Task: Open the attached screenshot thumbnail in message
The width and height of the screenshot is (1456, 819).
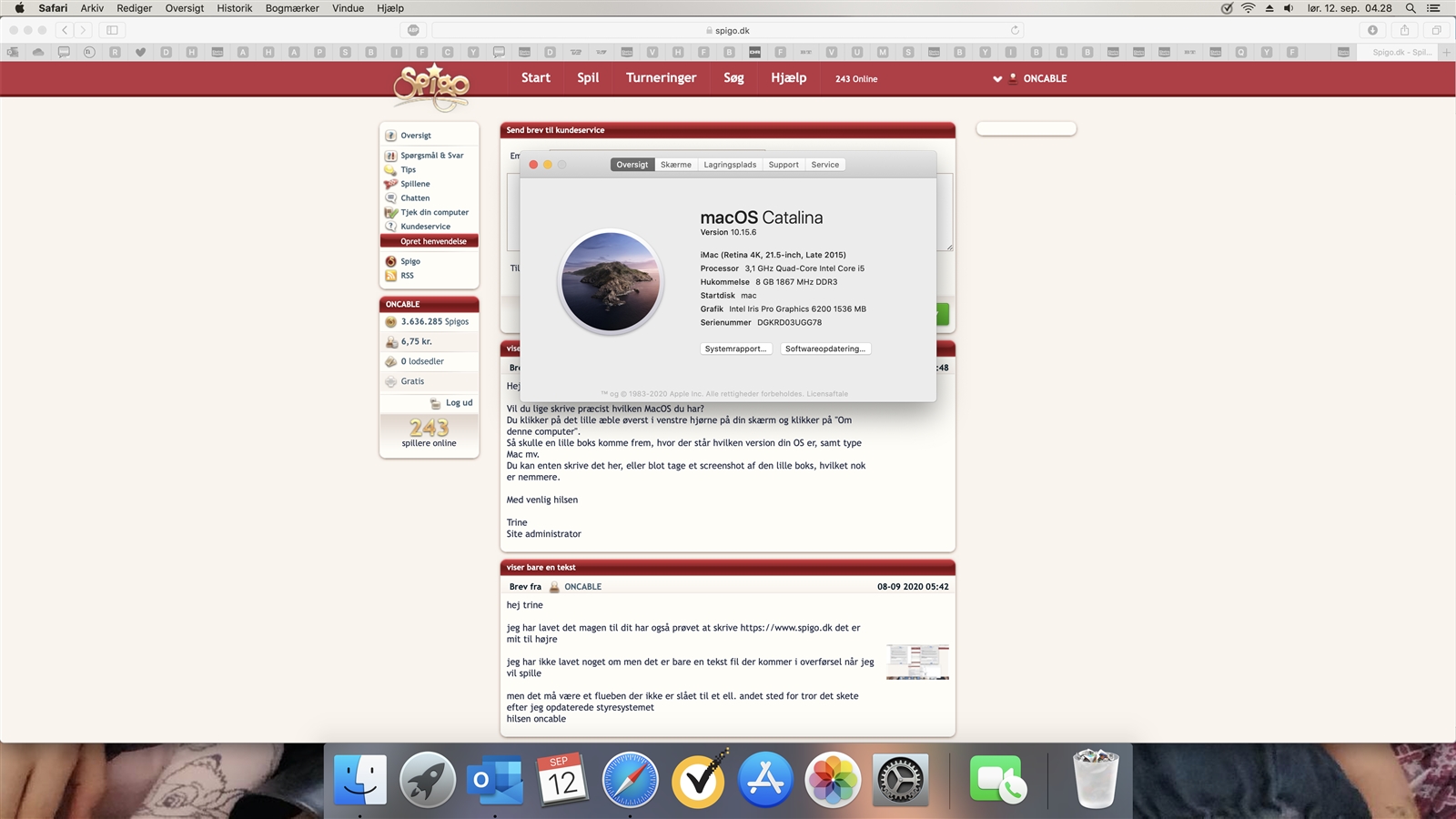Action: tap(917, 662)
